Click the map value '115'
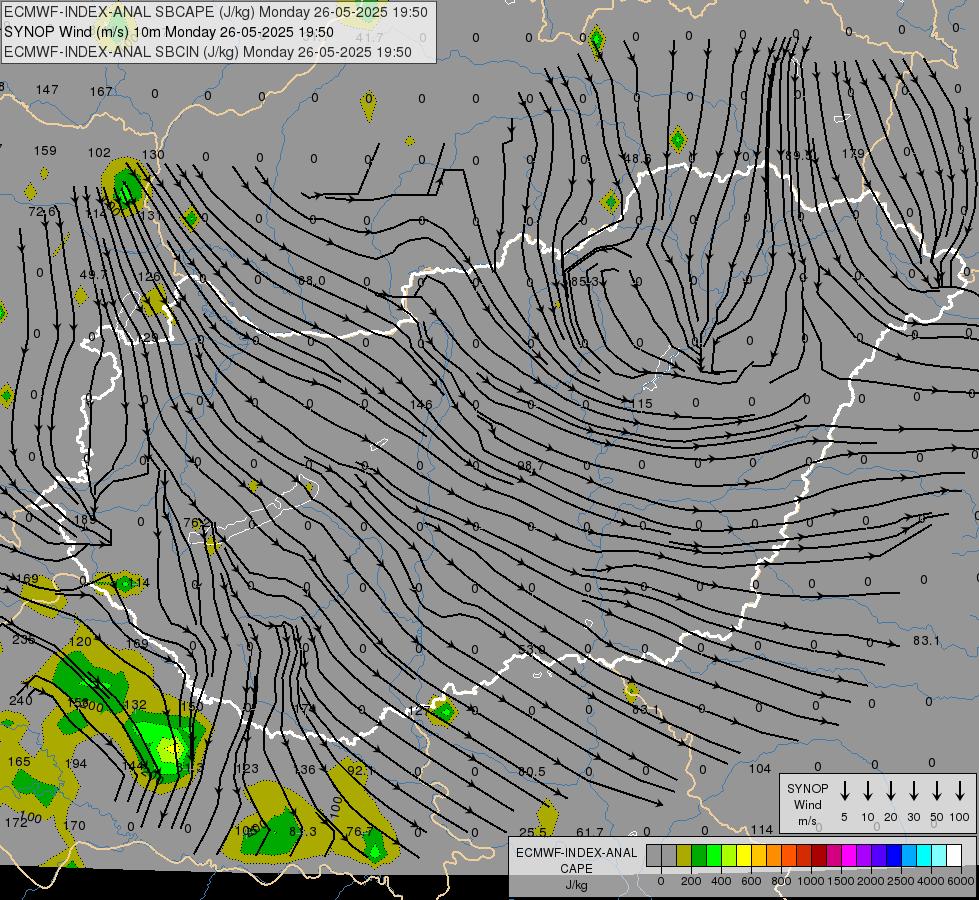 [641, 403]
